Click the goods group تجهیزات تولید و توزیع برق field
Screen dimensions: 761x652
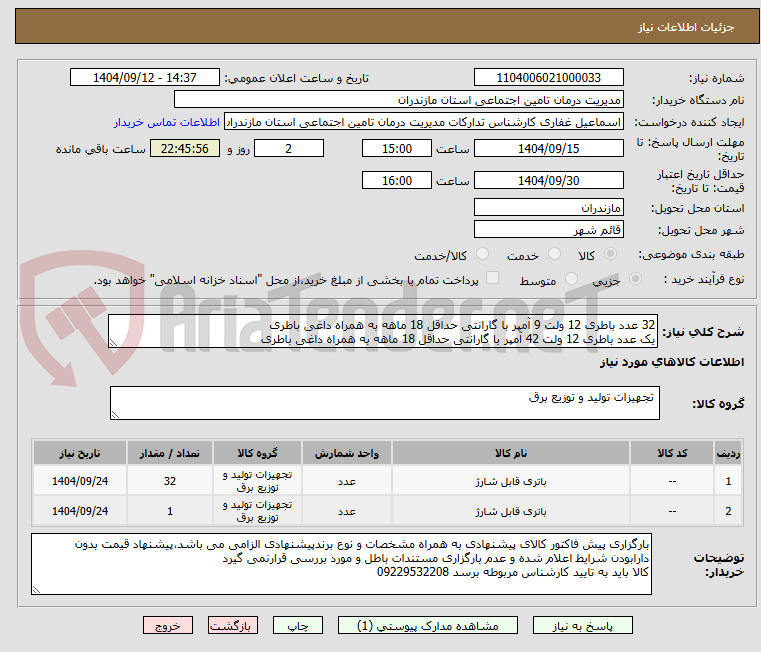tap(384, 403)
